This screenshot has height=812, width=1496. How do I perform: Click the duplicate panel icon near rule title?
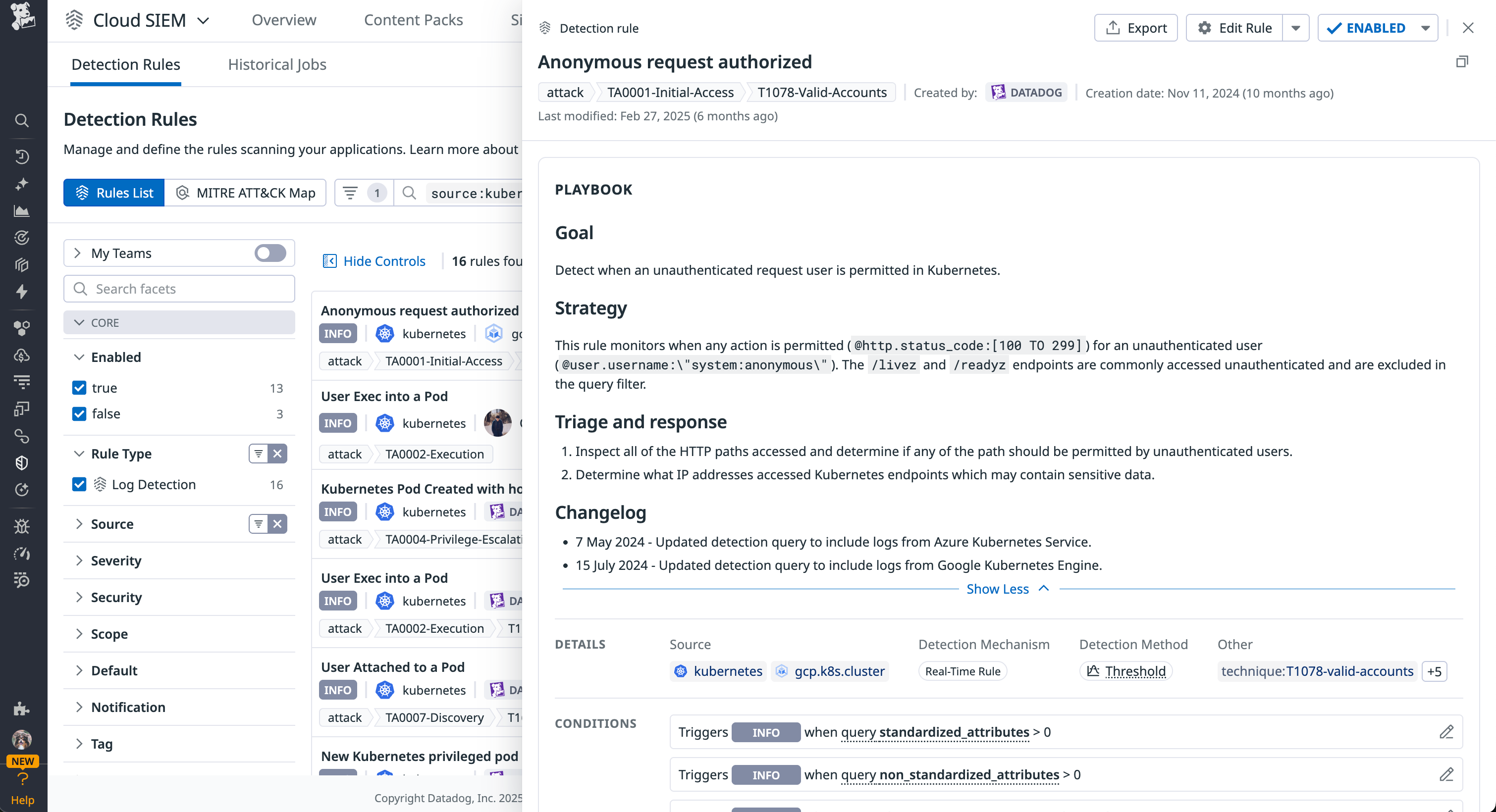[1462, 61]
